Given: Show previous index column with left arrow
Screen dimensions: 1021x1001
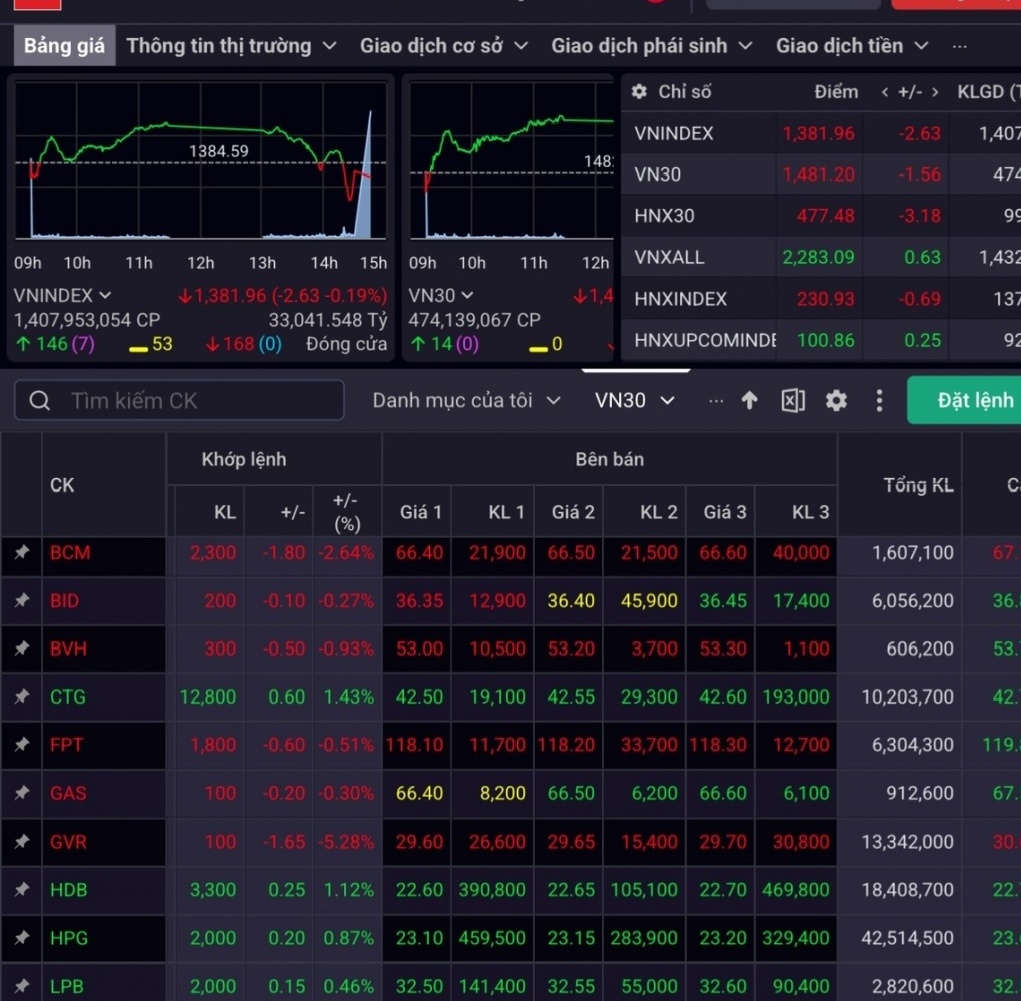Looking at the screenshot, I should [885, 92].
